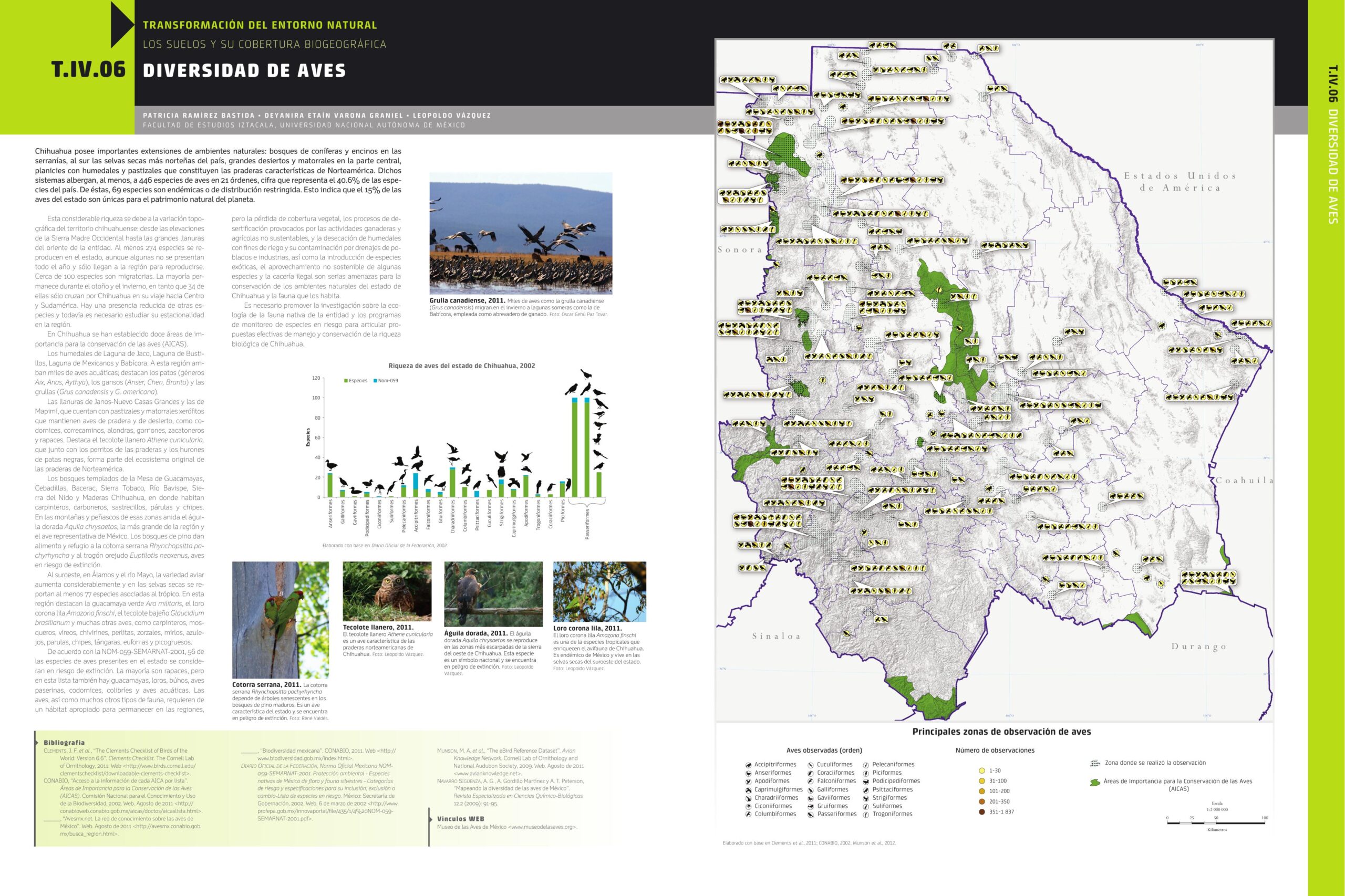Click the Gruiformes legend icon
This screenshot has height=896, width=1345.
(811, 806)
